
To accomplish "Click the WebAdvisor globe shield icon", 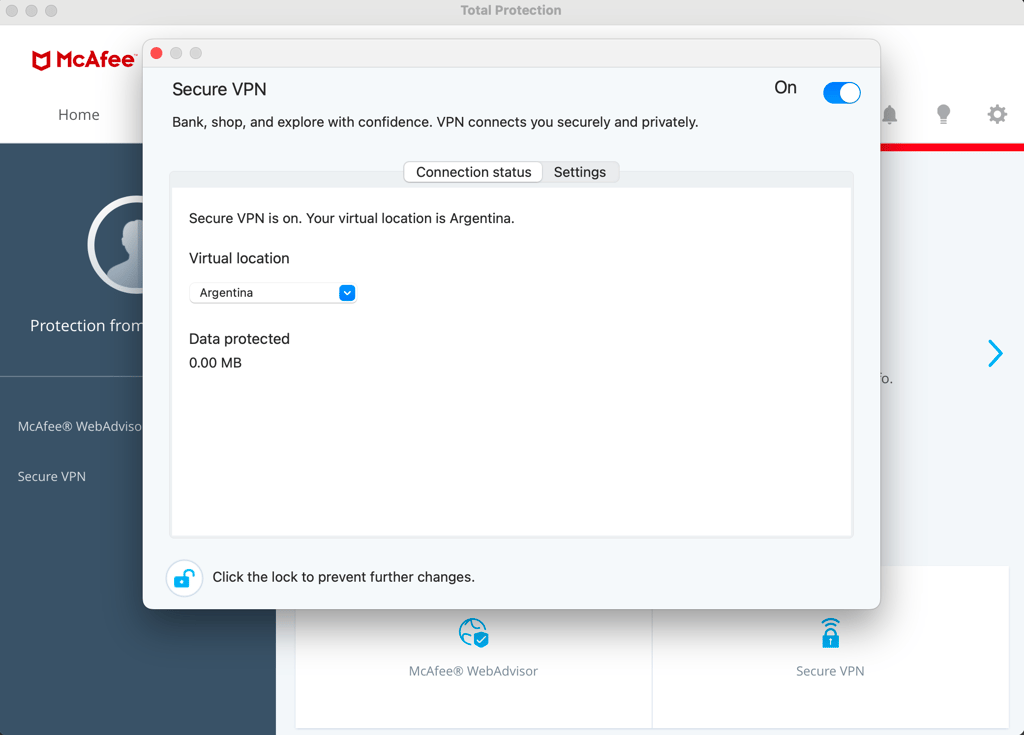I will 473,632.
